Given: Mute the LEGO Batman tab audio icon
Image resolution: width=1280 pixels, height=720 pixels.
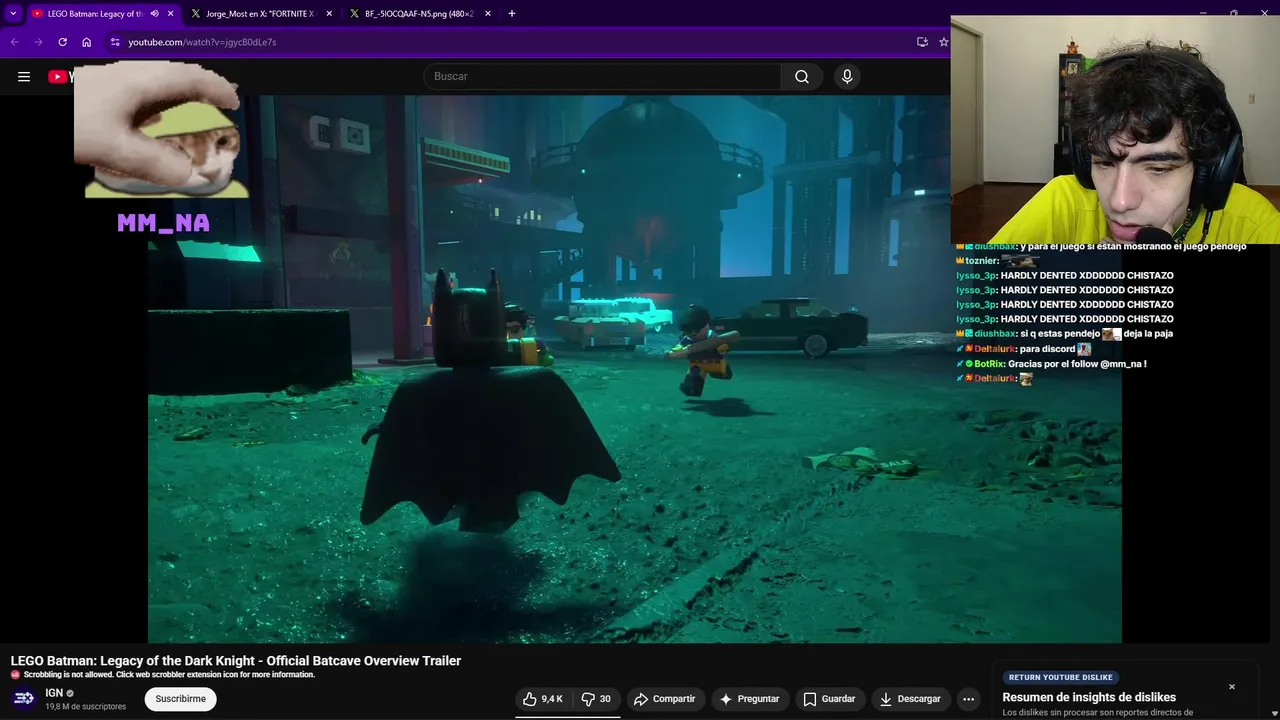Looking at the screenshot, I should pos(154,14).
